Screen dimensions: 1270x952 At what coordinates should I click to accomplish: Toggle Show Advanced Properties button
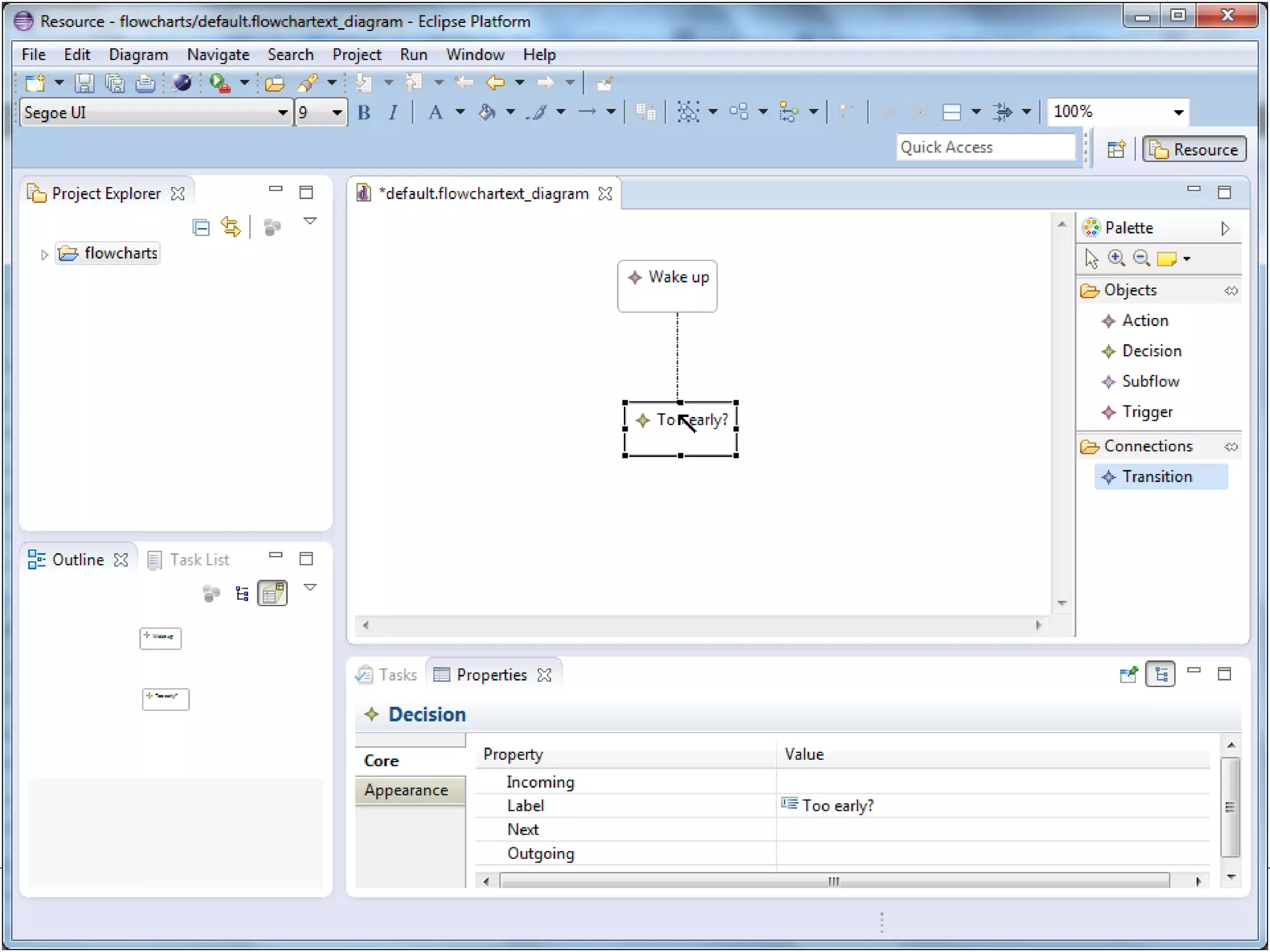pos(1160,674)
